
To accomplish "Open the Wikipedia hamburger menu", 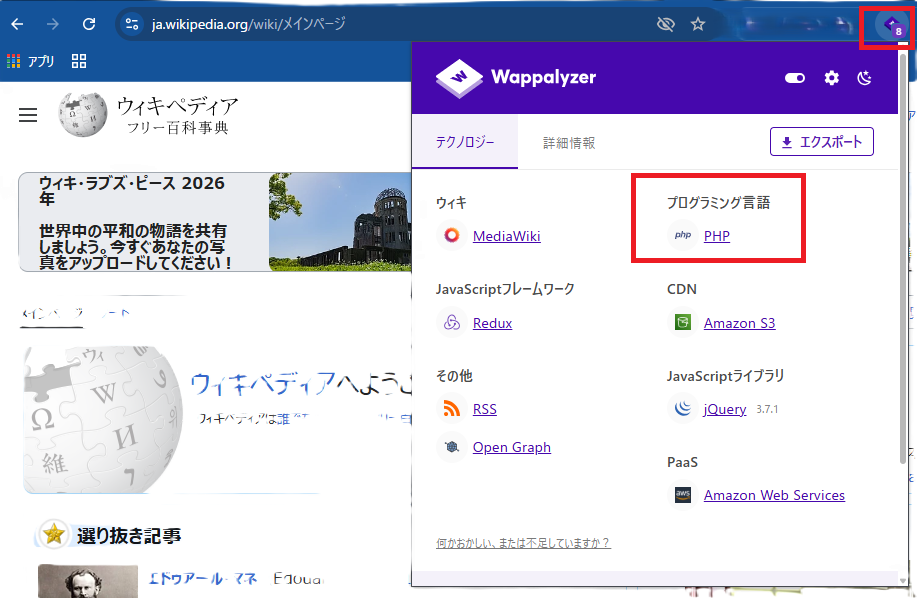I will pyautogui.click(x=28, y=115).
